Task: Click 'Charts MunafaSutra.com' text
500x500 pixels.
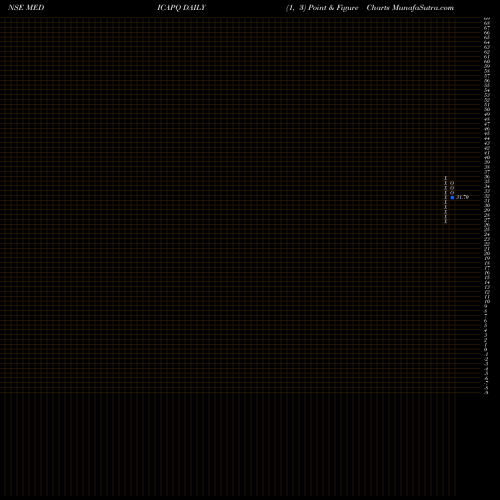Action: 410,8
